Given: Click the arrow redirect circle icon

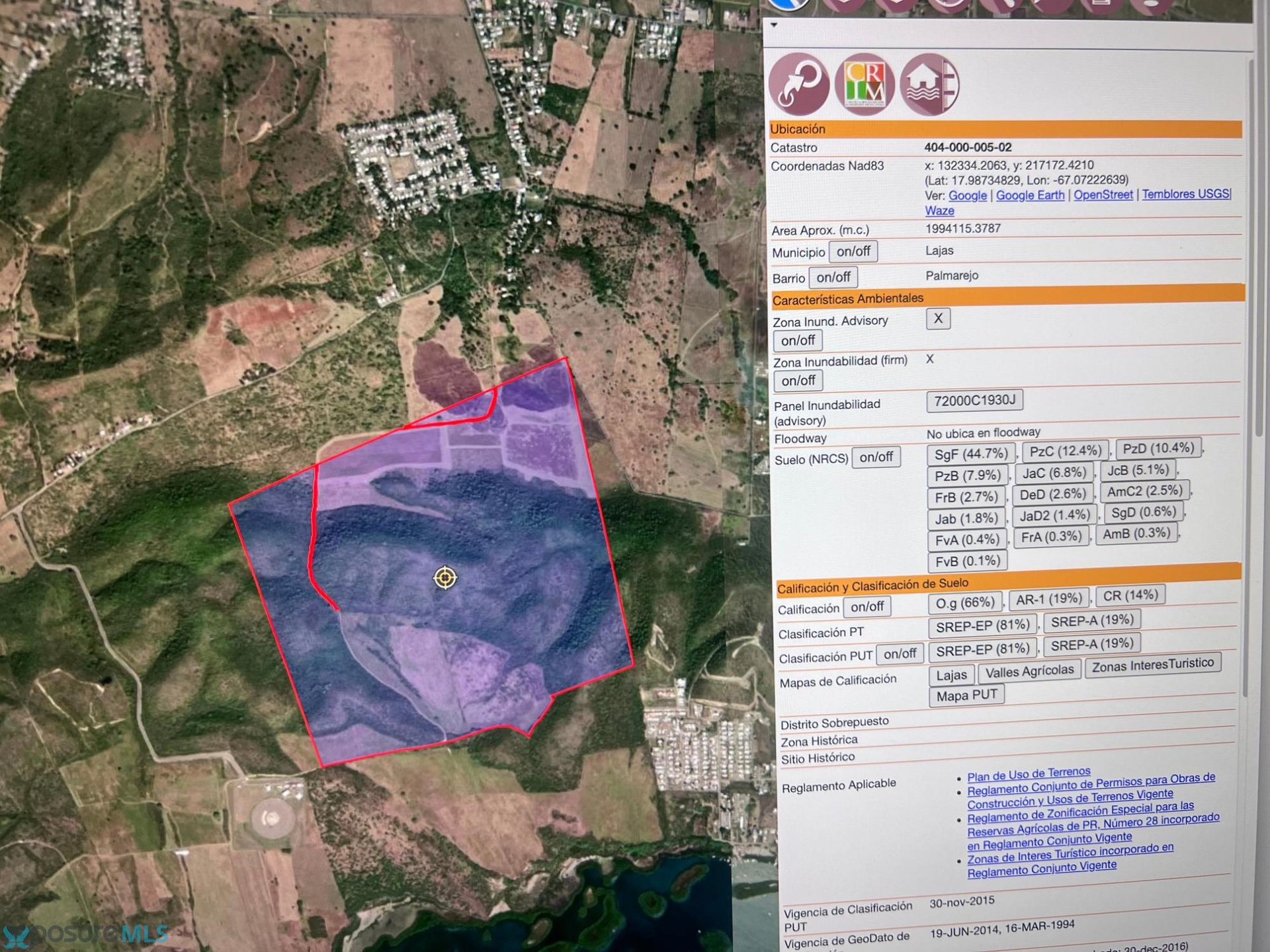Looking at the screenshot, I should tap(798, 85).
